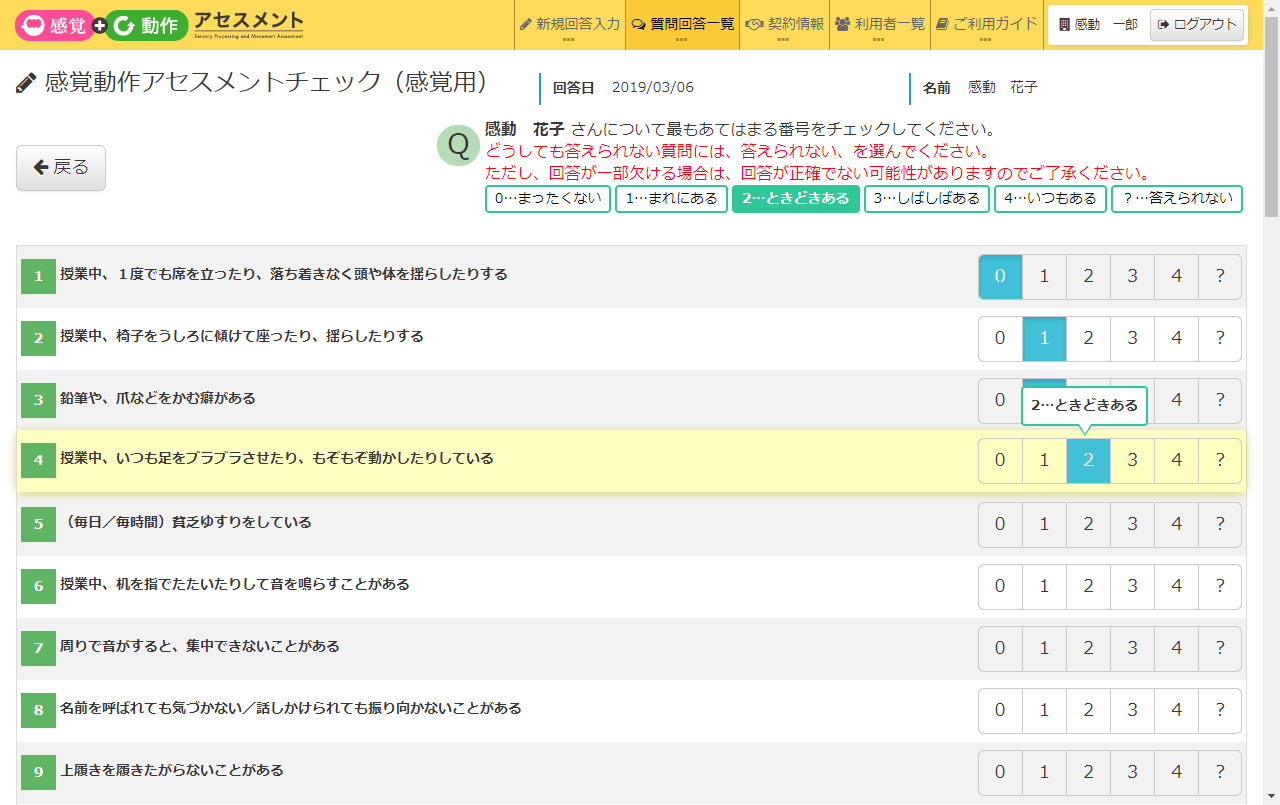
Task: Choose 1 for question 5 貧乏ゆすり
Action: [x=1044, y=525]
